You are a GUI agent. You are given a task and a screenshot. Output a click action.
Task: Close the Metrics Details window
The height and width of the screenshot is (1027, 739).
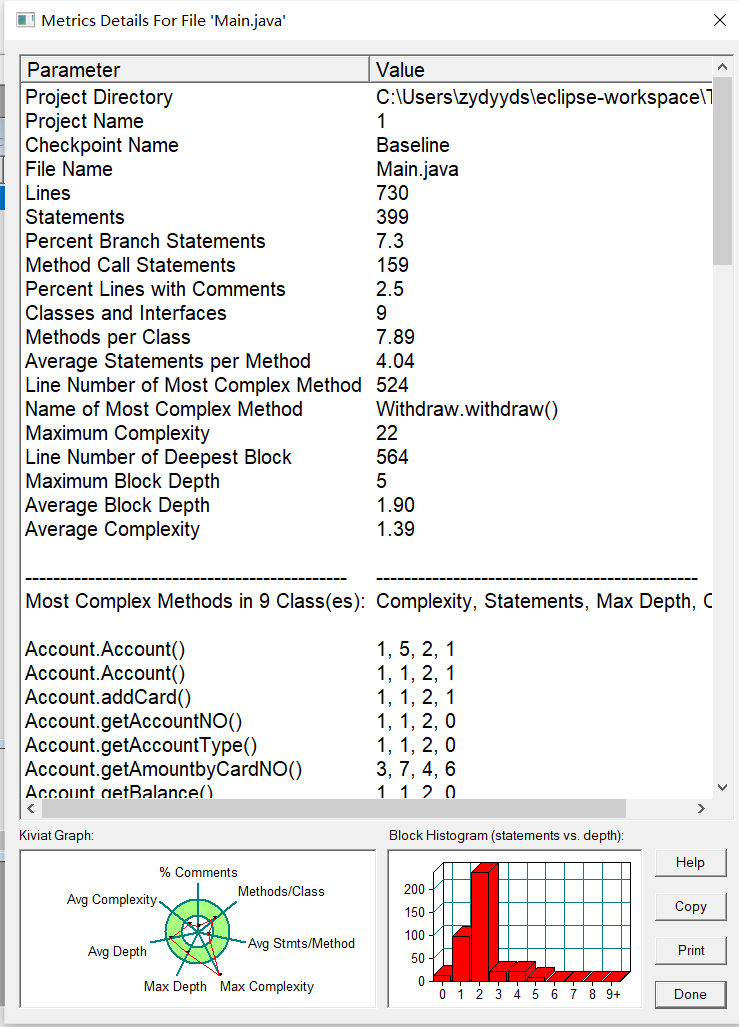pyautogui.click(x=719, y=20)
